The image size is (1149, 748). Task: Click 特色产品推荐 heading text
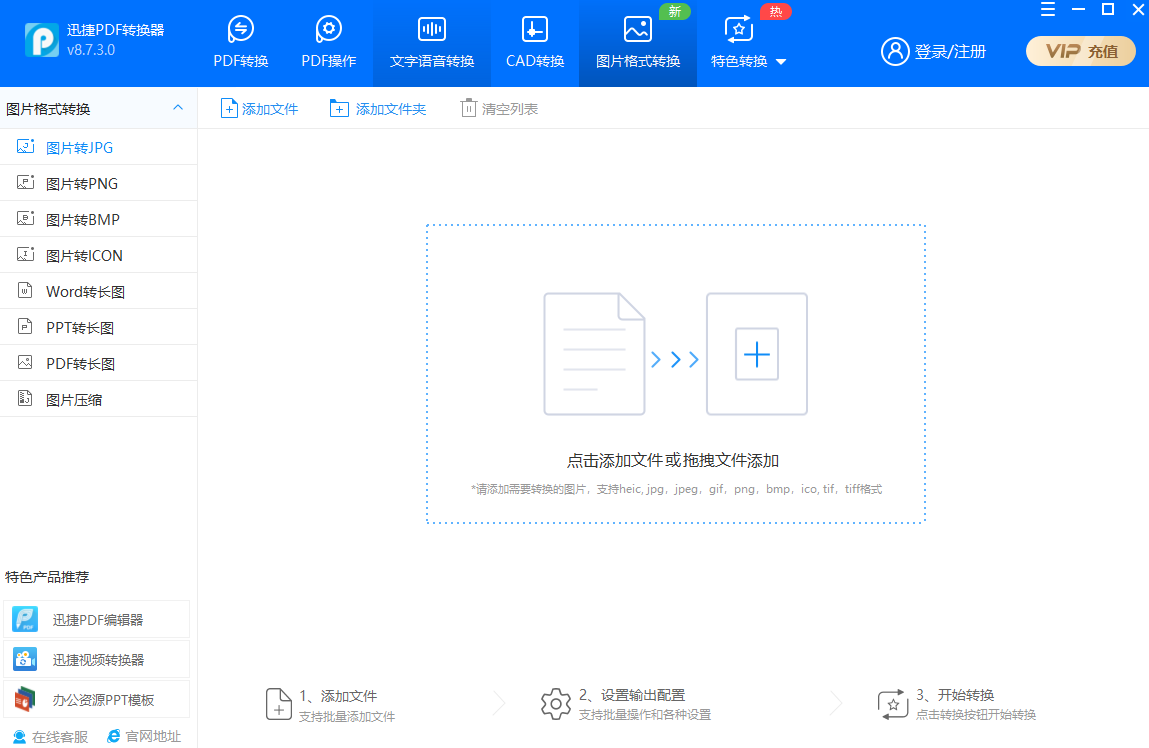(x=47, y=577)
